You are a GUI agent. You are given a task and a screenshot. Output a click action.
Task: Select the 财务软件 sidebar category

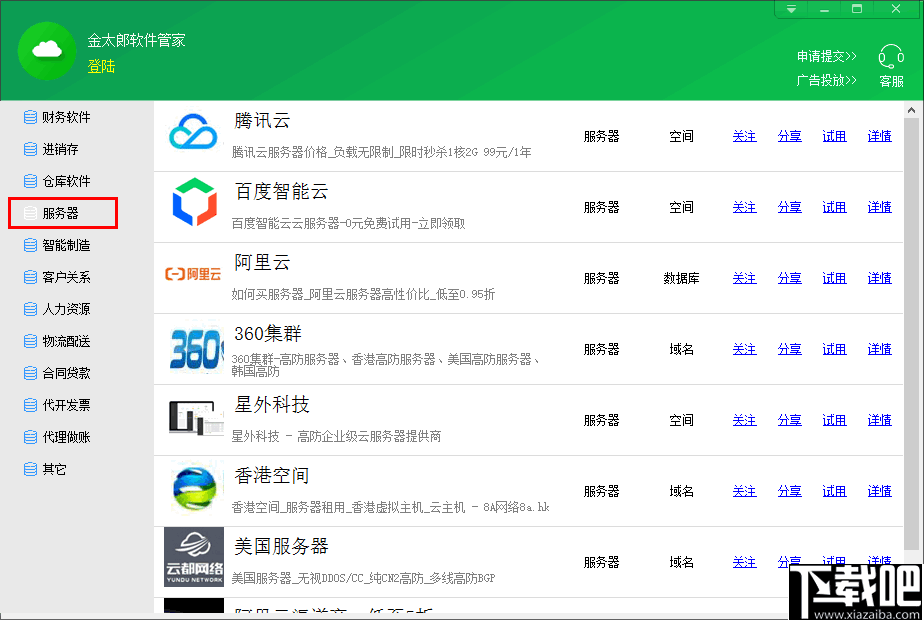(x=66, y=117)
